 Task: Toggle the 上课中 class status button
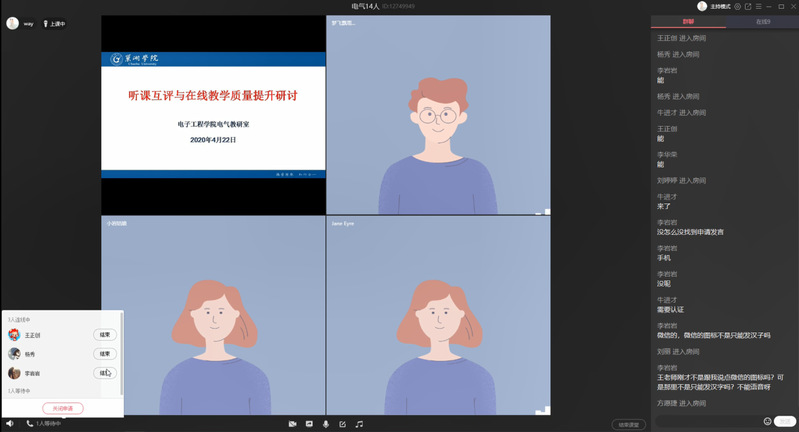[54, 23]
